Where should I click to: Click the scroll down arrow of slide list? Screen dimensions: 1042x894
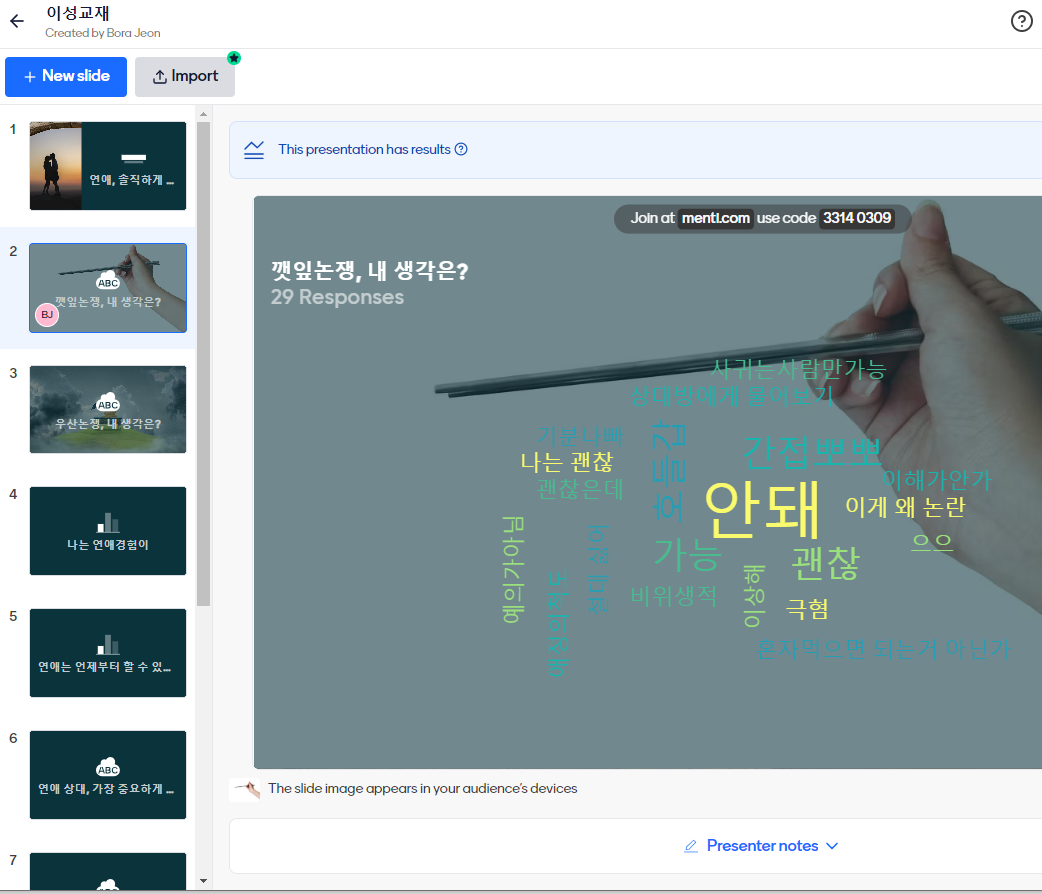pyautogui.click(x=203, y=881)
